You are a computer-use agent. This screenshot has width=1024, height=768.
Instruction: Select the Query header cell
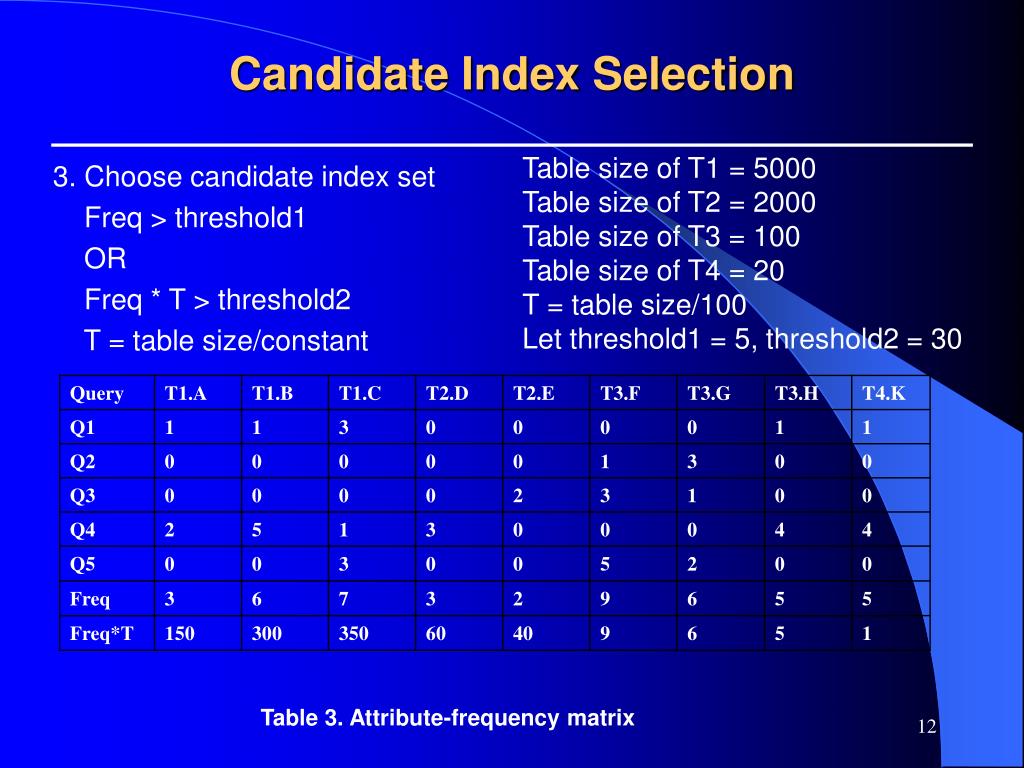pos(96,394)
